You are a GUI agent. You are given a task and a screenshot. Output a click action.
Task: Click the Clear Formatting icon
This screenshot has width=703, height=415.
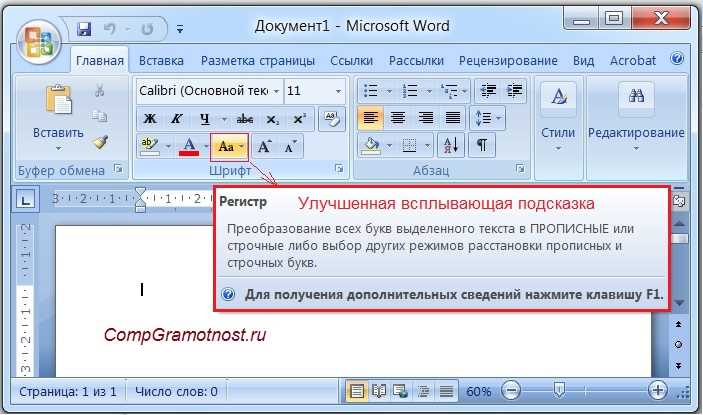(x=331, y=119)
